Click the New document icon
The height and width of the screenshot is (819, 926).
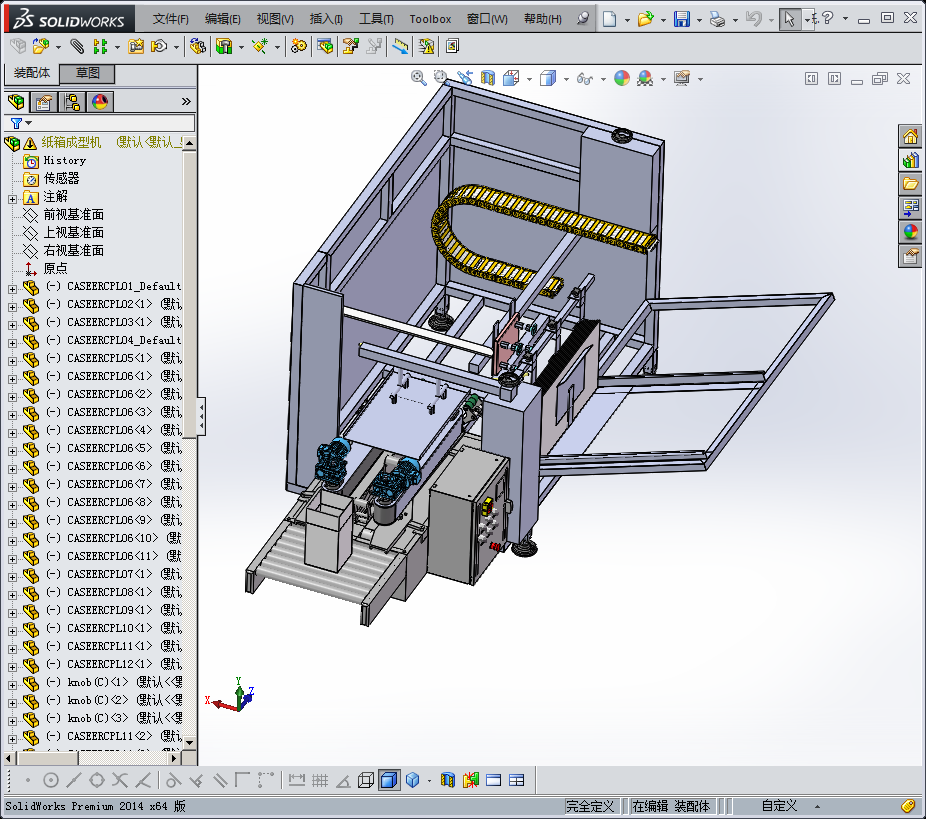coord(609,19)
